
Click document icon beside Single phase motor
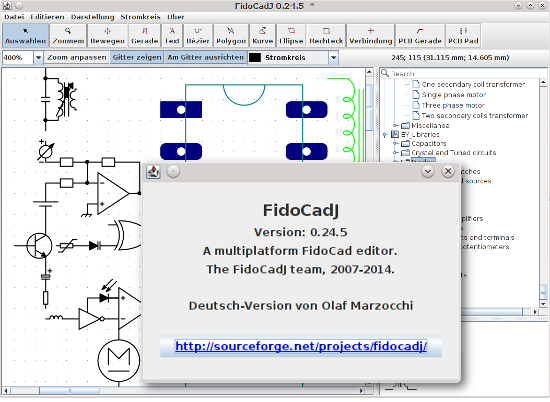(x=416, y=94)
